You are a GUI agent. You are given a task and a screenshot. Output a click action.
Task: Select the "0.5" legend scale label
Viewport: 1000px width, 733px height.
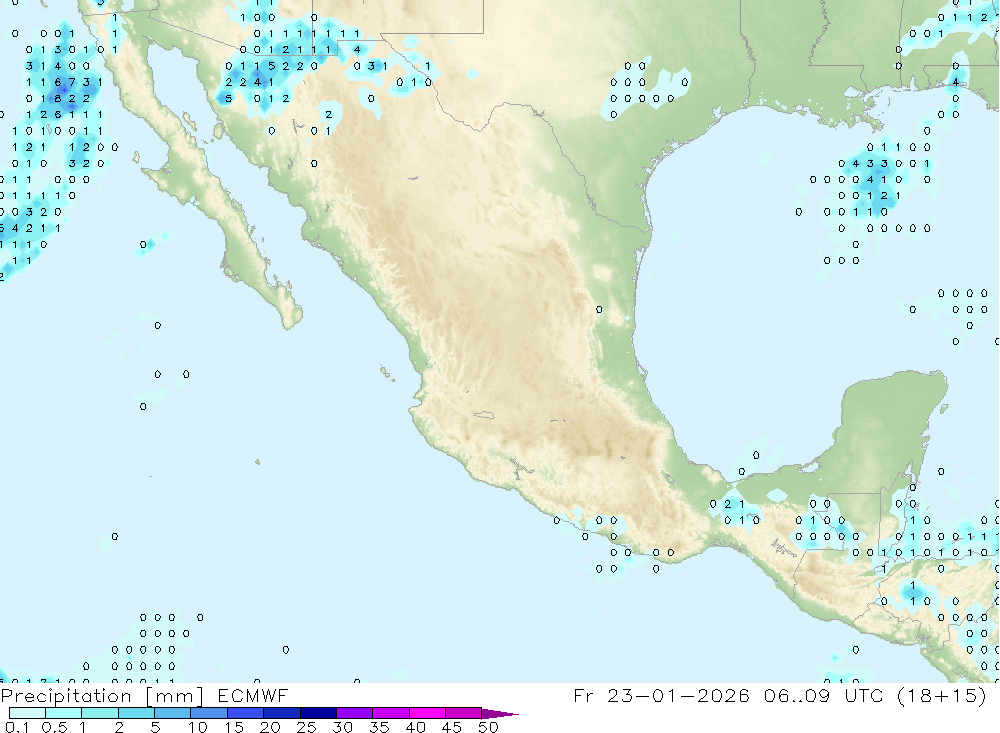[54, 727]
